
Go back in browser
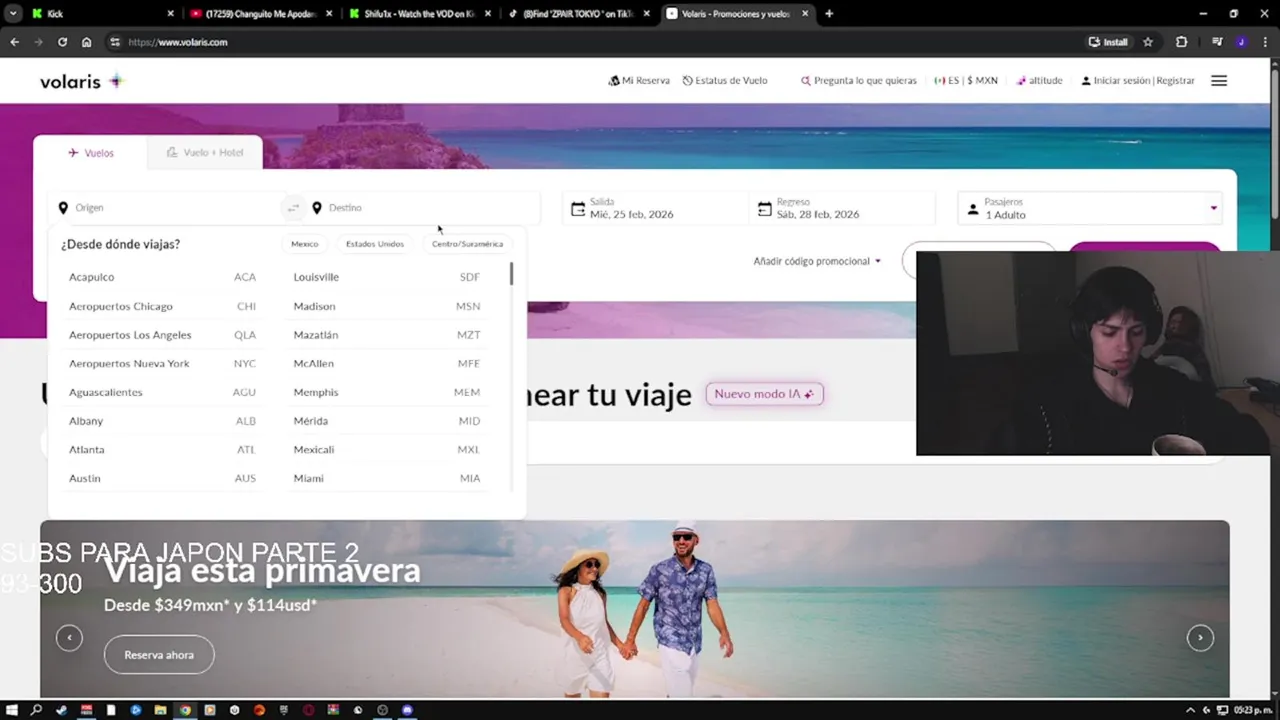click(x=14, y=42)
